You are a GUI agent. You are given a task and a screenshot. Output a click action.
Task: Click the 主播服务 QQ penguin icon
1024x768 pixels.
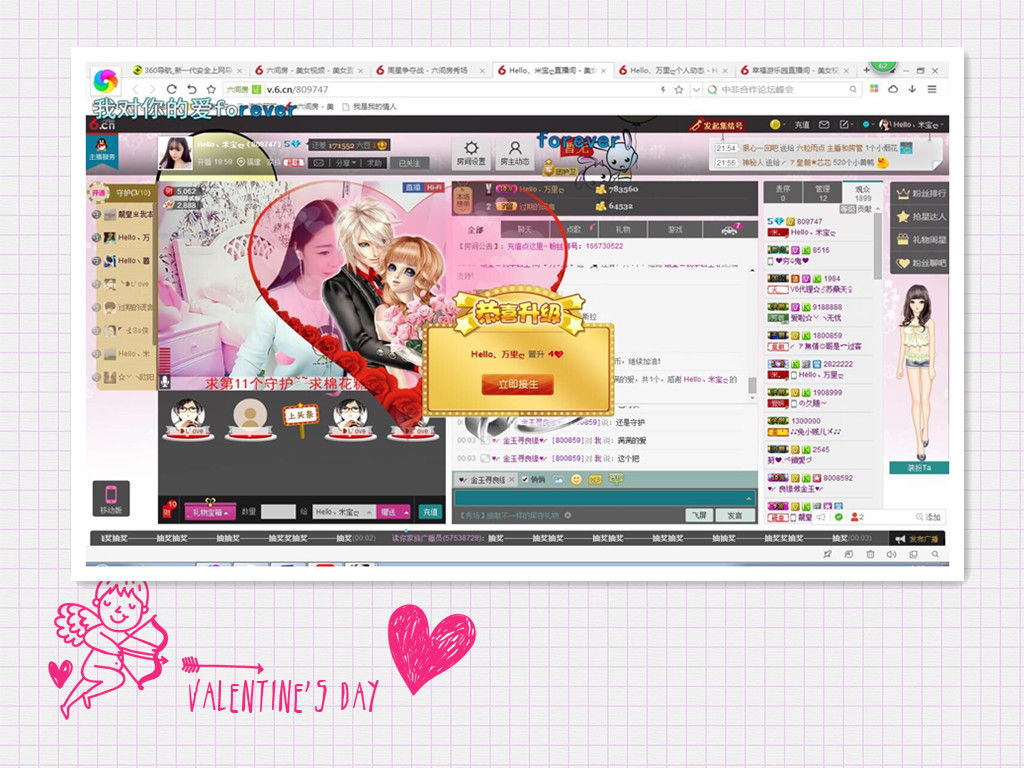102,144
